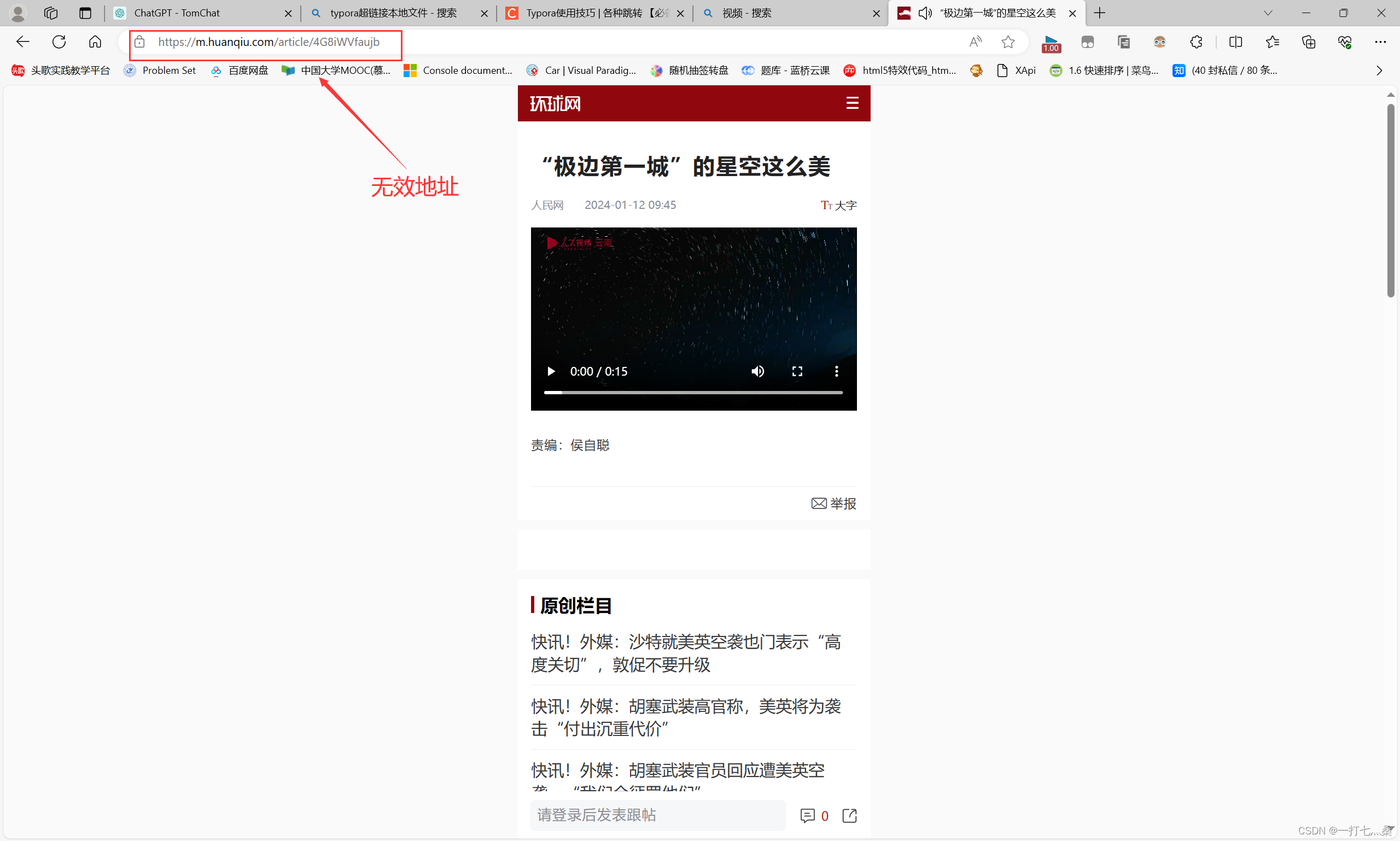Go to browser home page
The height and width of the screenshot is (841, 1400).
[x=95, y=42]
